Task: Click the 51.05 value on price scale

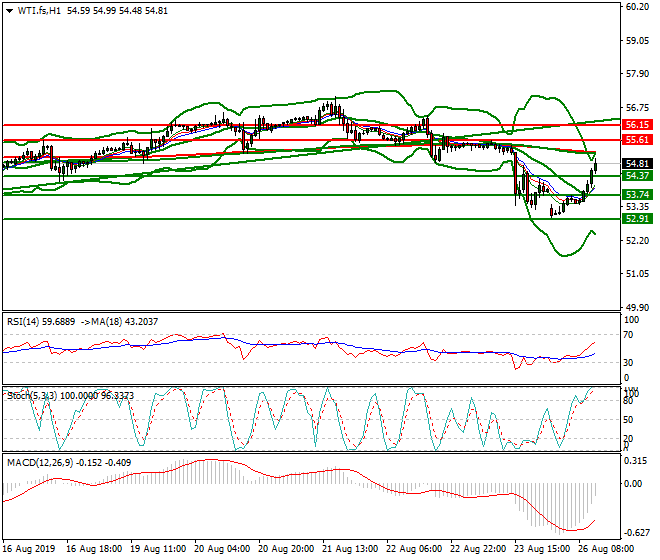Action: [637, 274]
